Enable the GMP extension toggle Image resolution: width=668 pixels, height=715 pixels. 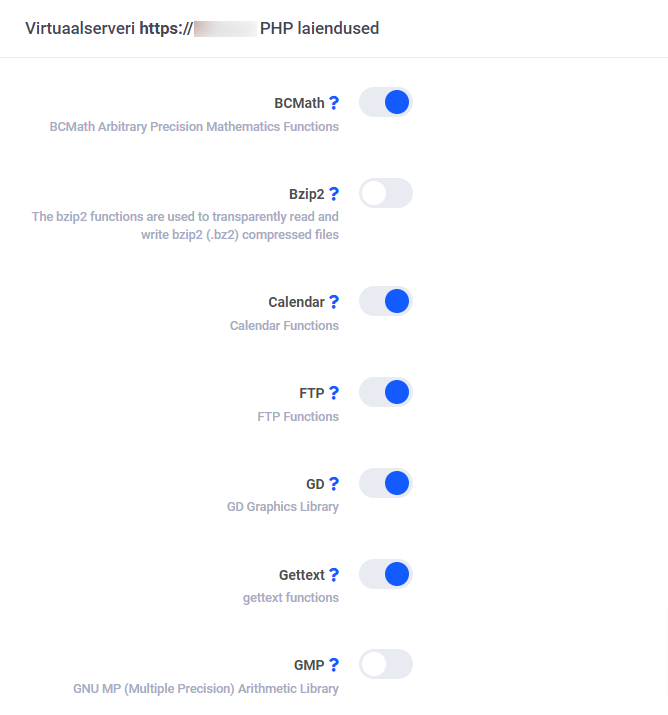pyautogui.click(x=385, y=663)
